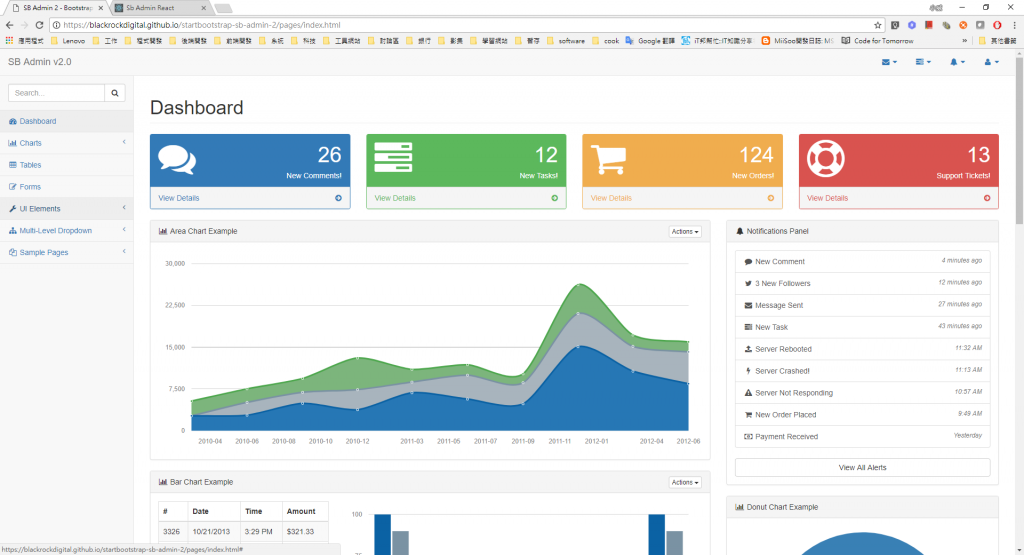Open the bell alerts dropdown
Screen dimensions: 1024x555
[x=957, y=62]
